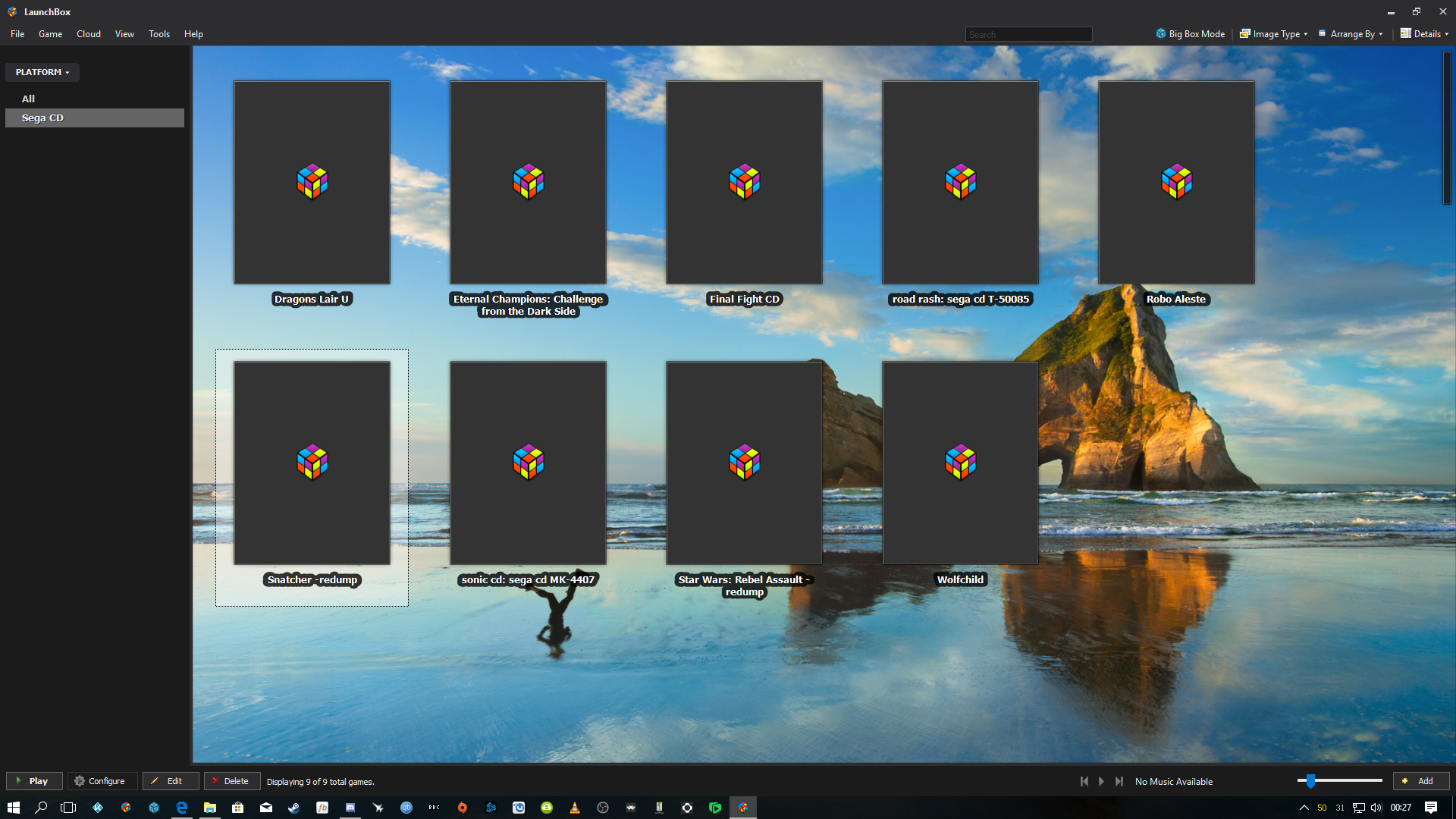Open Mail app from taskbar
The width and height of the screenshot is (1456, 819).
[266, 808]
